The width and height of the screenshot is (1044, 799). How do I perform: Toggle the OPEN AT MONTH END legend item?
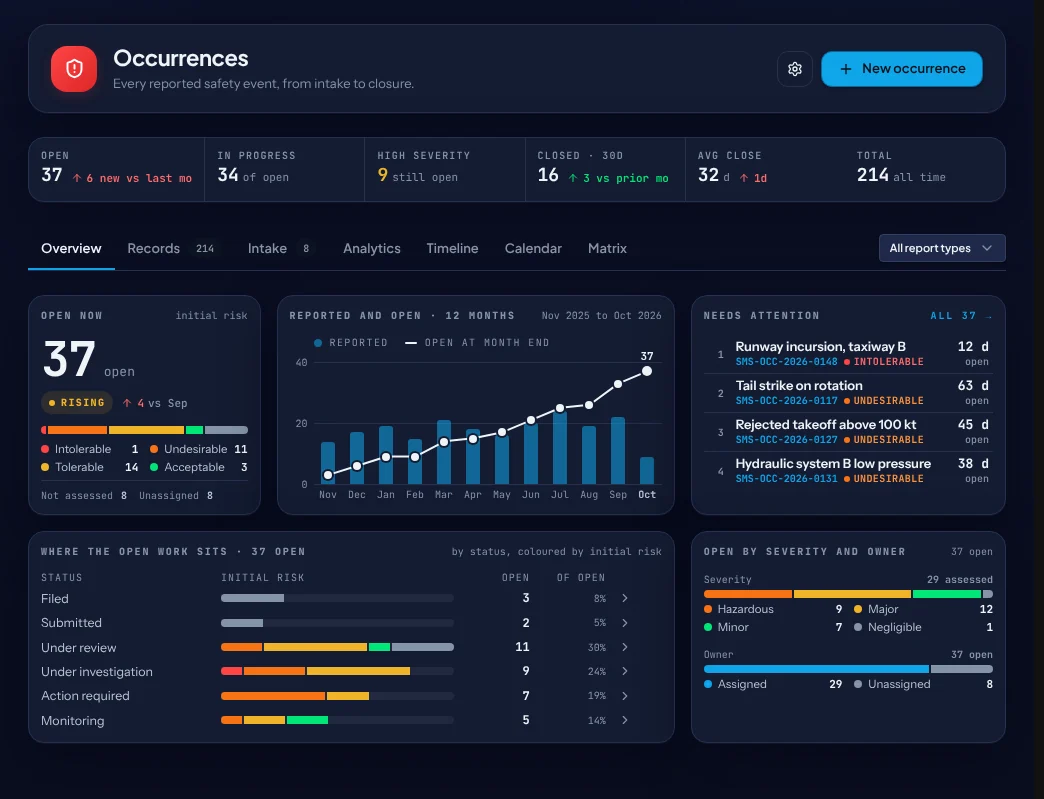[x=477, y=343]
